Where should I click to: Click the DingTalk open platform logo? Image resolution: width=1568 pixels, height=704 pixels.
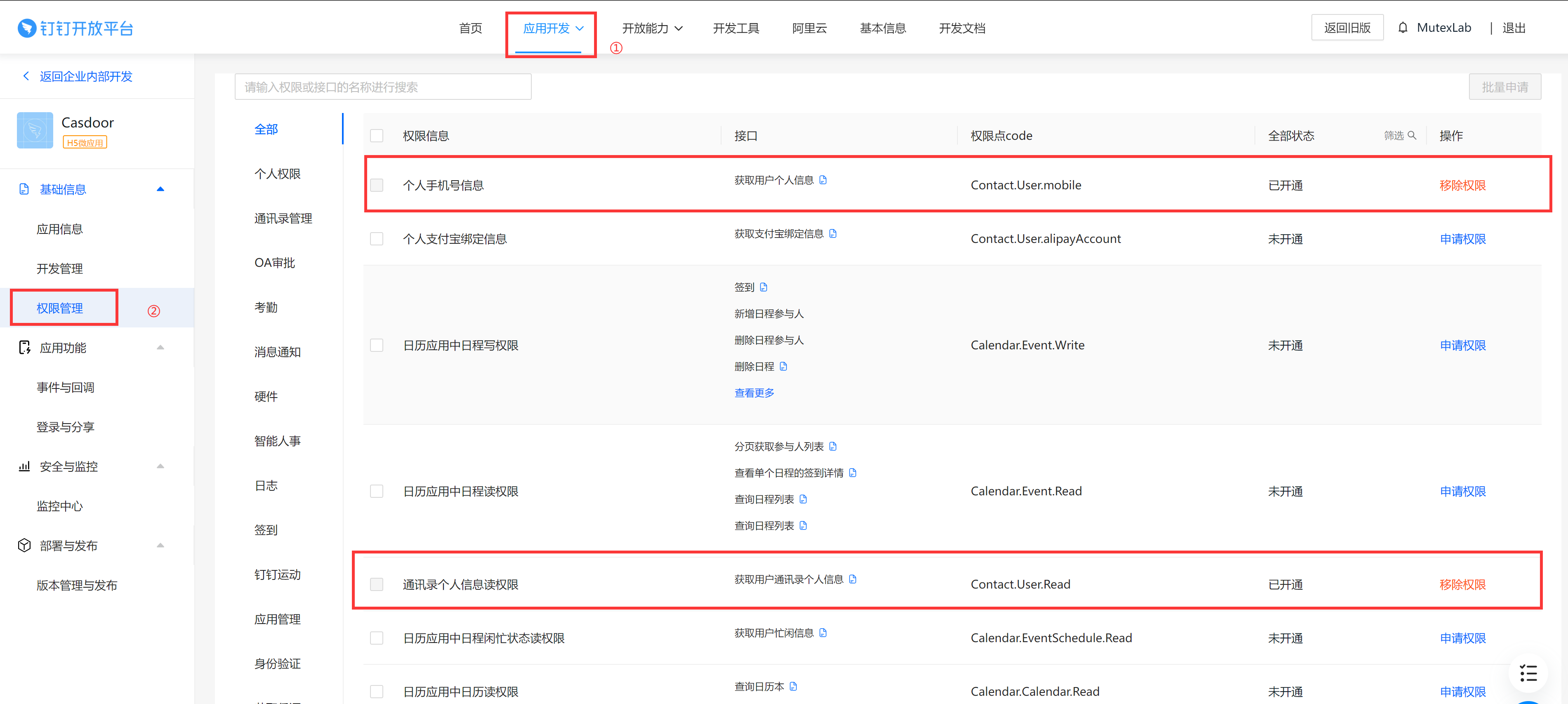[x=75, y=28]
